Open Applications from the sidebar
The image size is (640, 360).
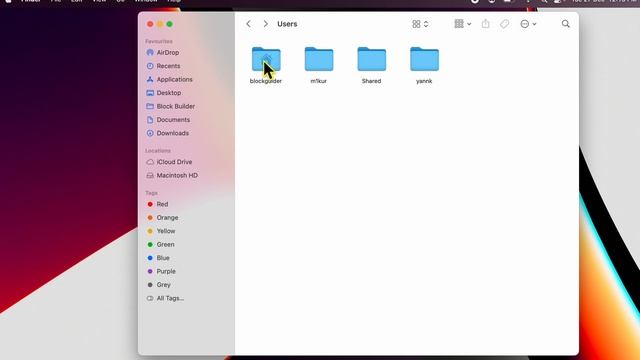174,80
